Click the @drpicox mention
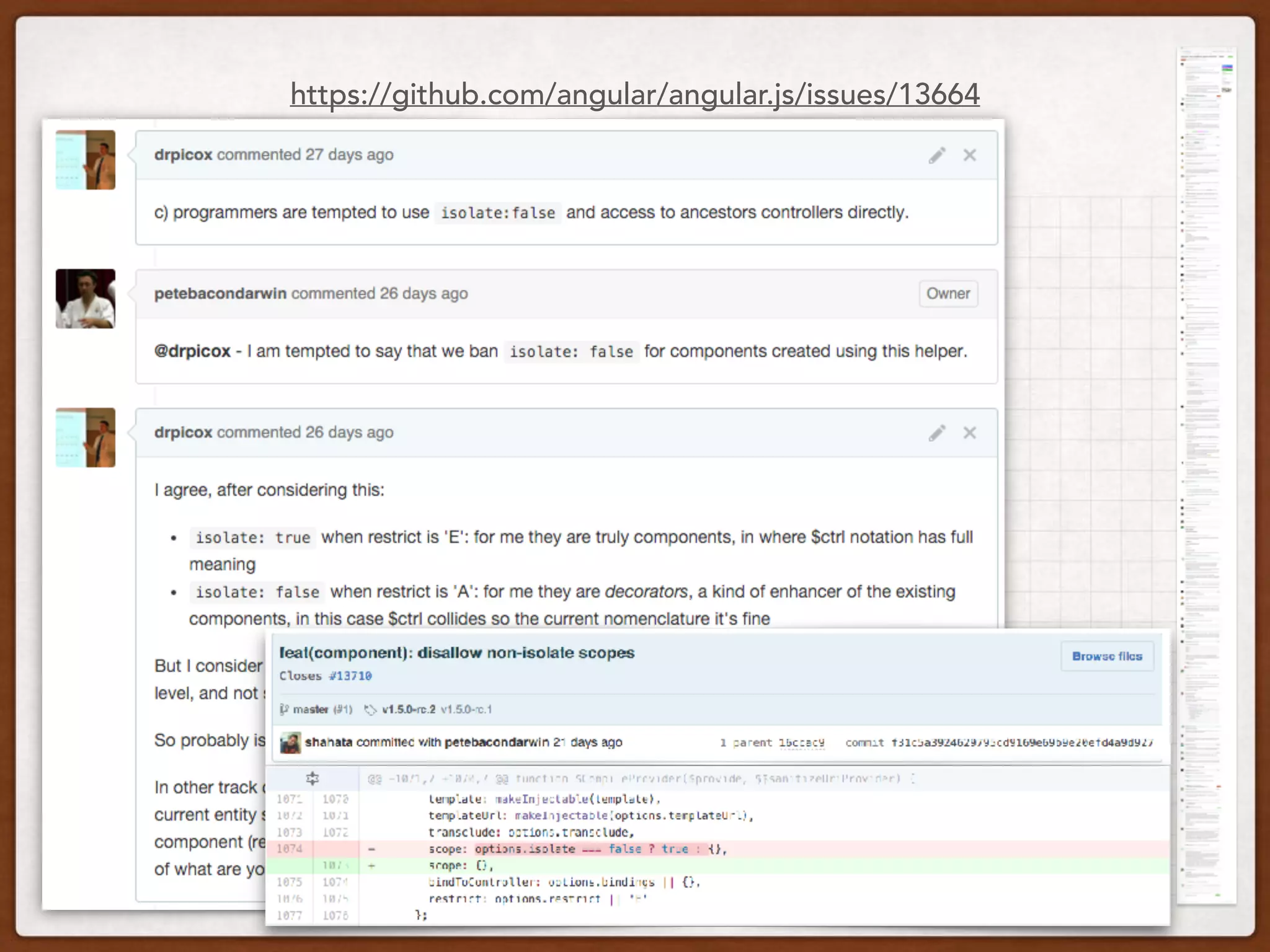 [x=192, y=351]
